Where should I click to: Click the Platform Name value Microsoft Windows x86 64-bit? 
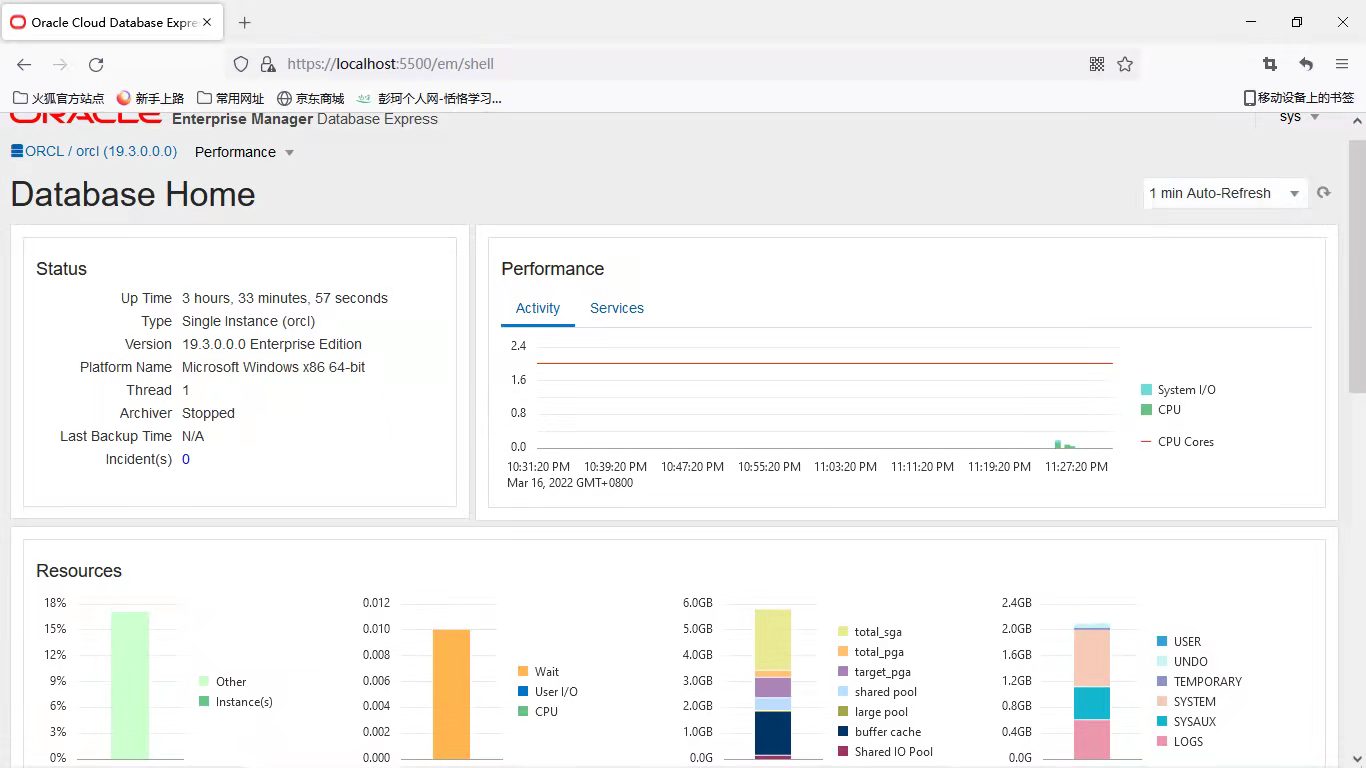(x=273, y=367)
